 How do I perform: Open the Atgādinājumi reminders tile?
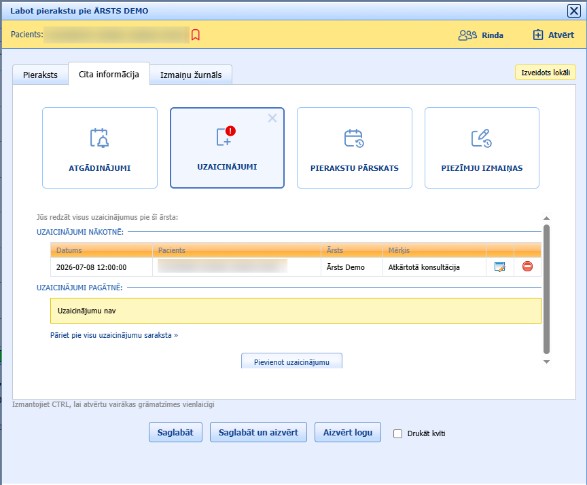click(100, 148)
